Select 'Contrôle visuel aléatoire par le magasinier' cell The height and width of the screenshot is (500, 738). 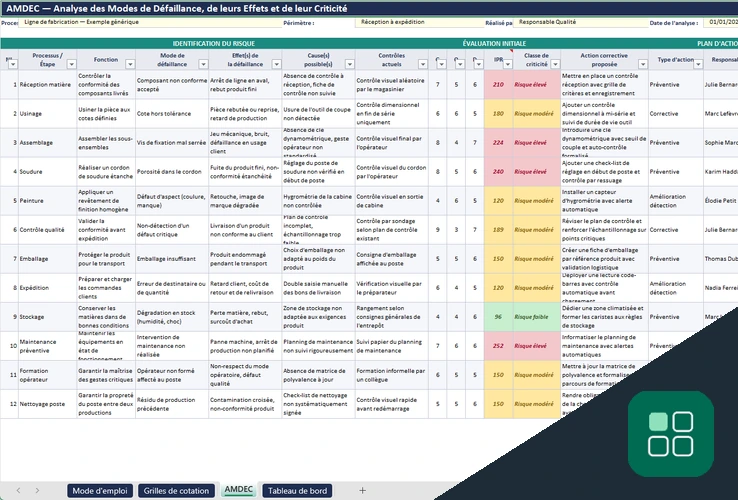coord(392,85)
